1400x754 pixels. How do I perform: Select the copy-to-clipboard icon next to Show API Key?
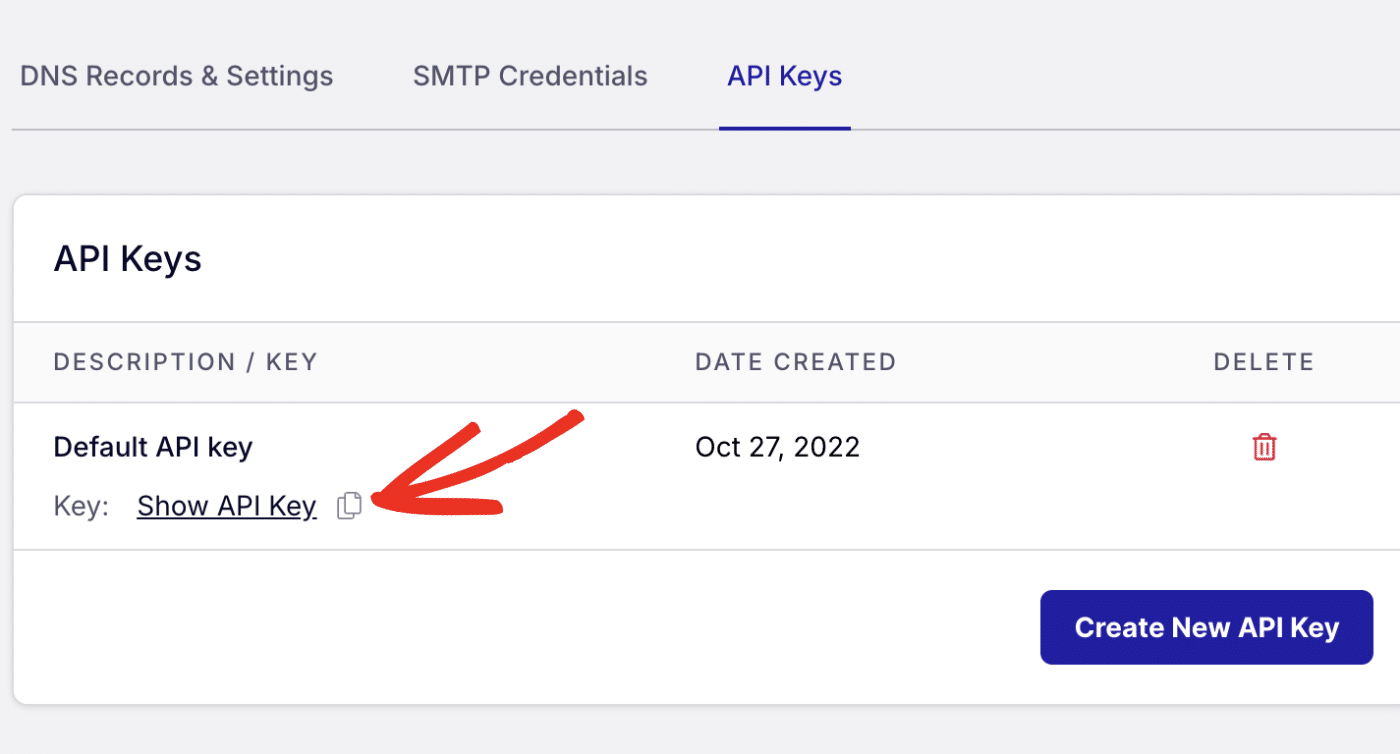[349, 506]
